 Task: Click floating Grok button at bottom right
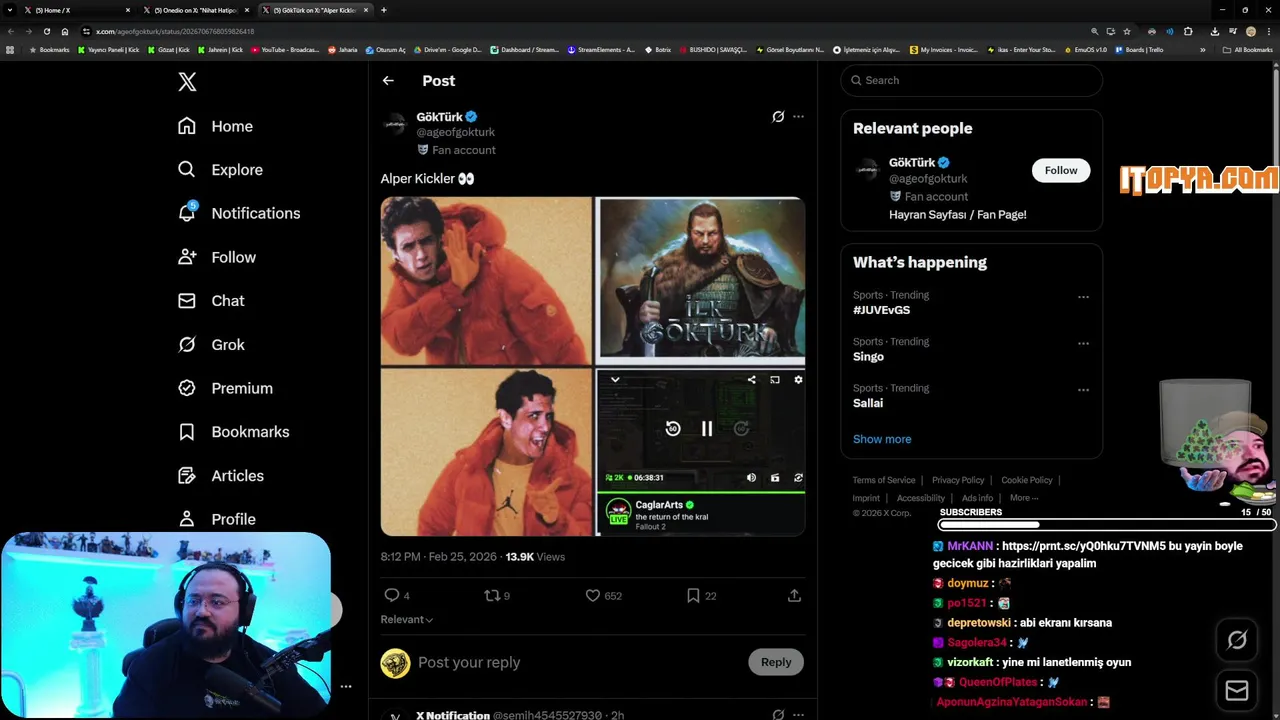point(1237,640)
